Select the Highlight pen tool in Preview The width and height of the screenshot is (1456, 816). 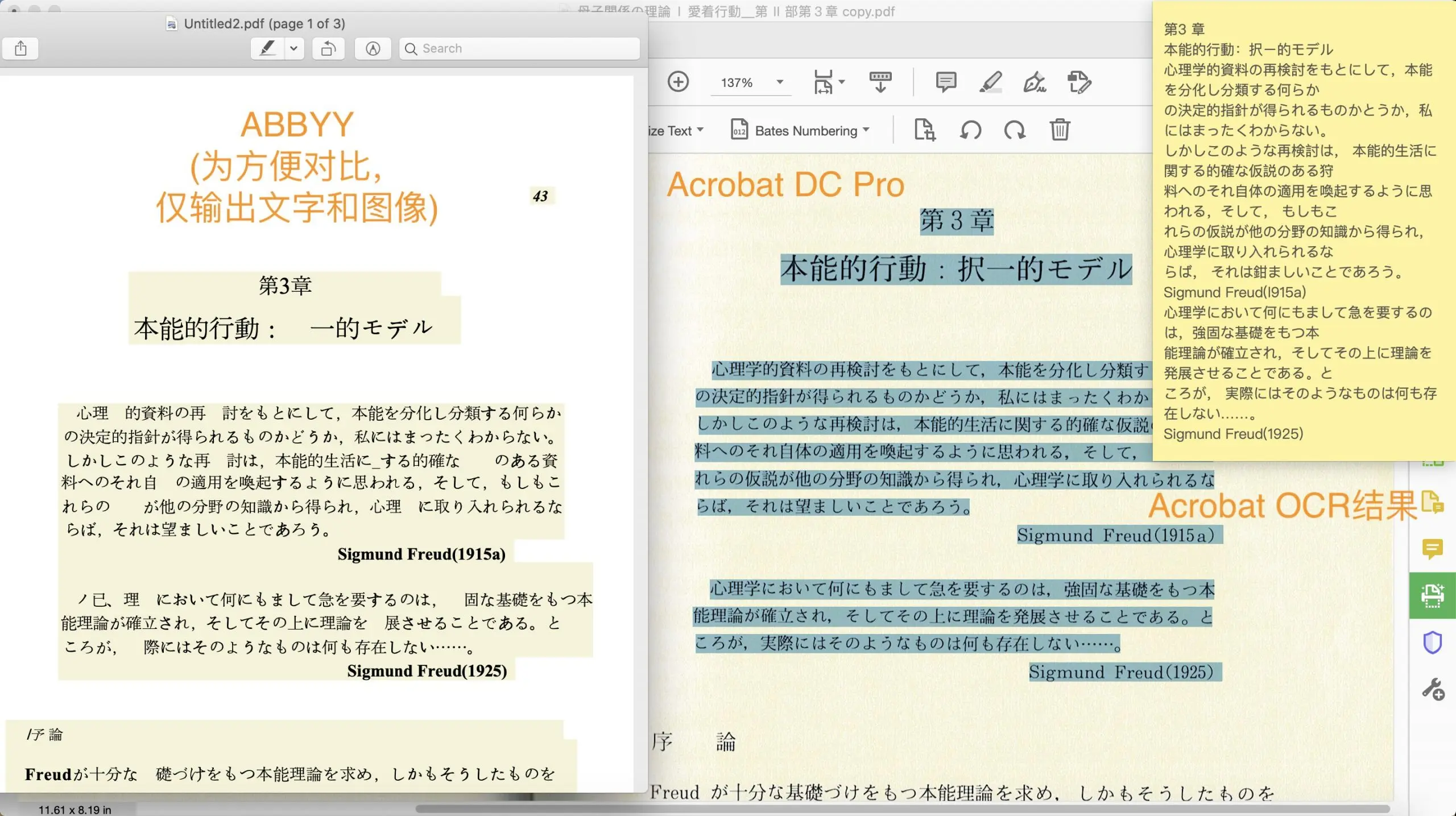(267, 48)
